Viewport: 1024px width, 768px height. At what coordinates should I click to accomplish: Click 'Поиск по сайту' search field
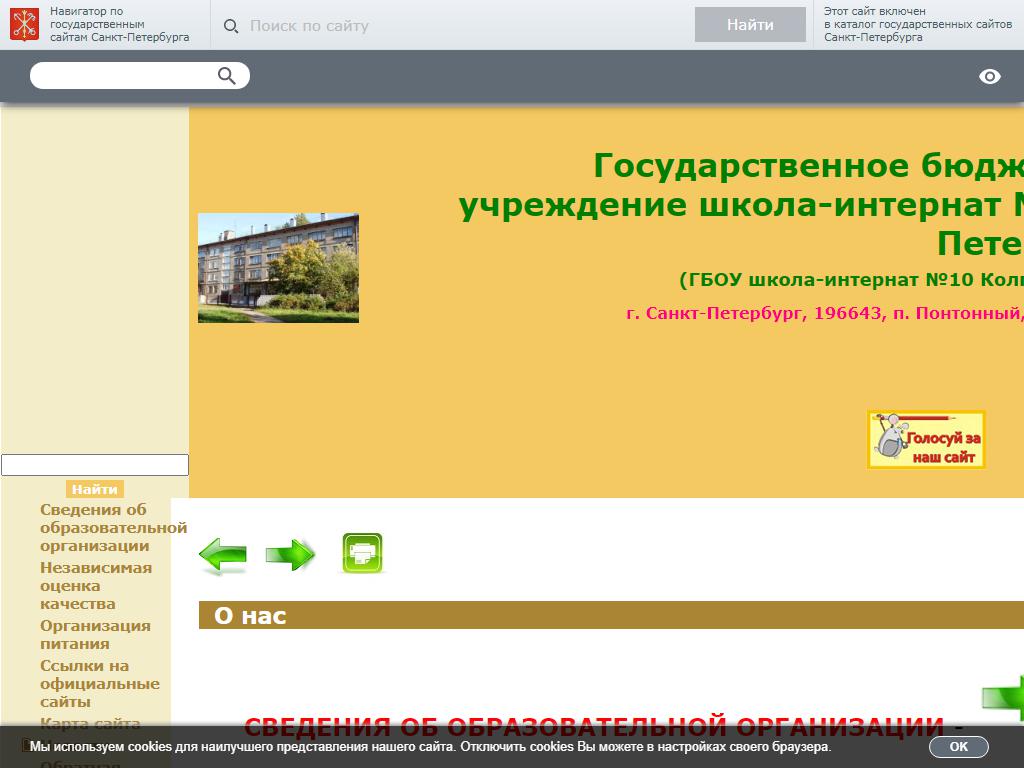coord(460,26)
